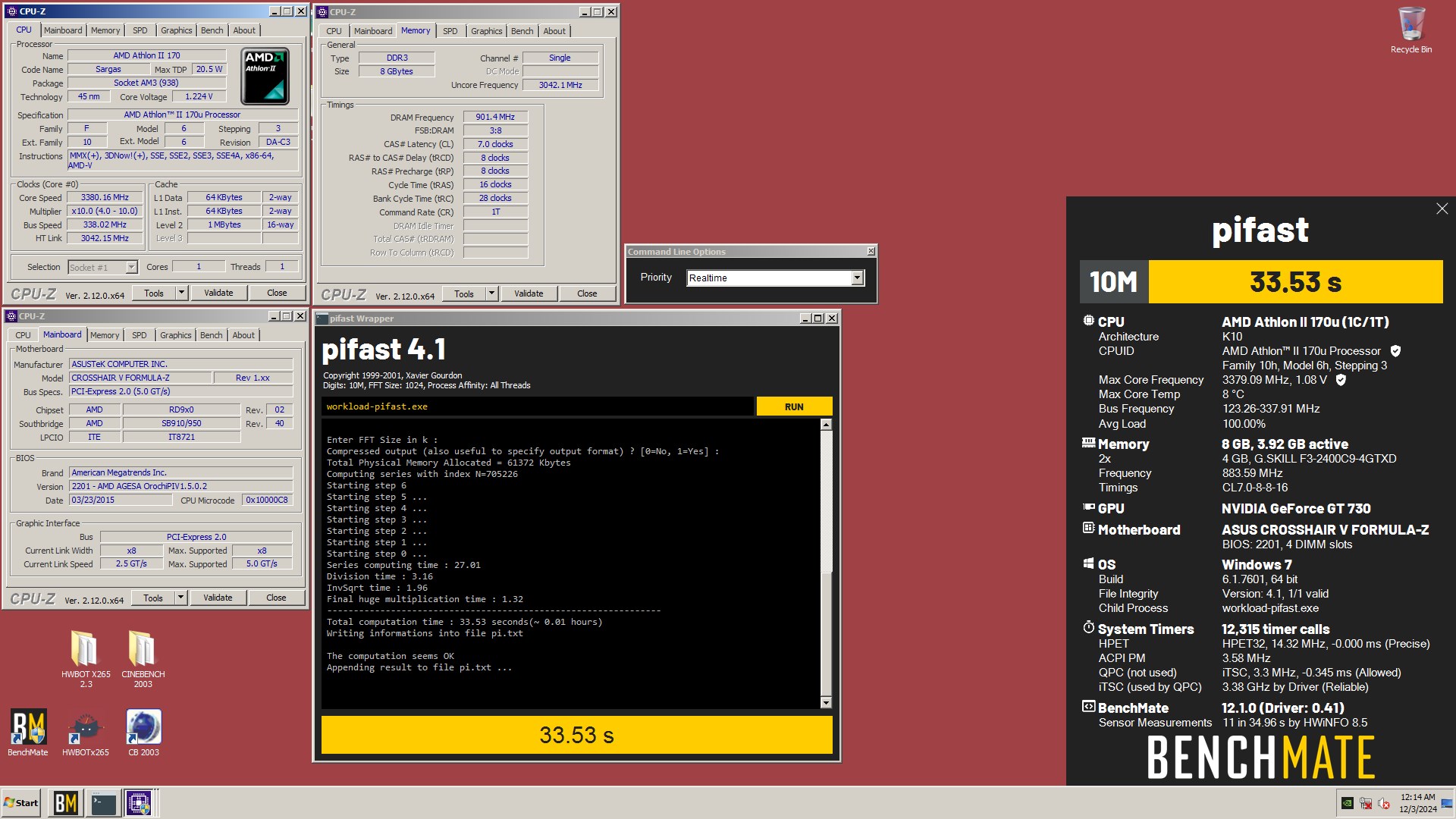Close the BenchMate result panel with X
1456x819 pixels.
click(1442, 209)
